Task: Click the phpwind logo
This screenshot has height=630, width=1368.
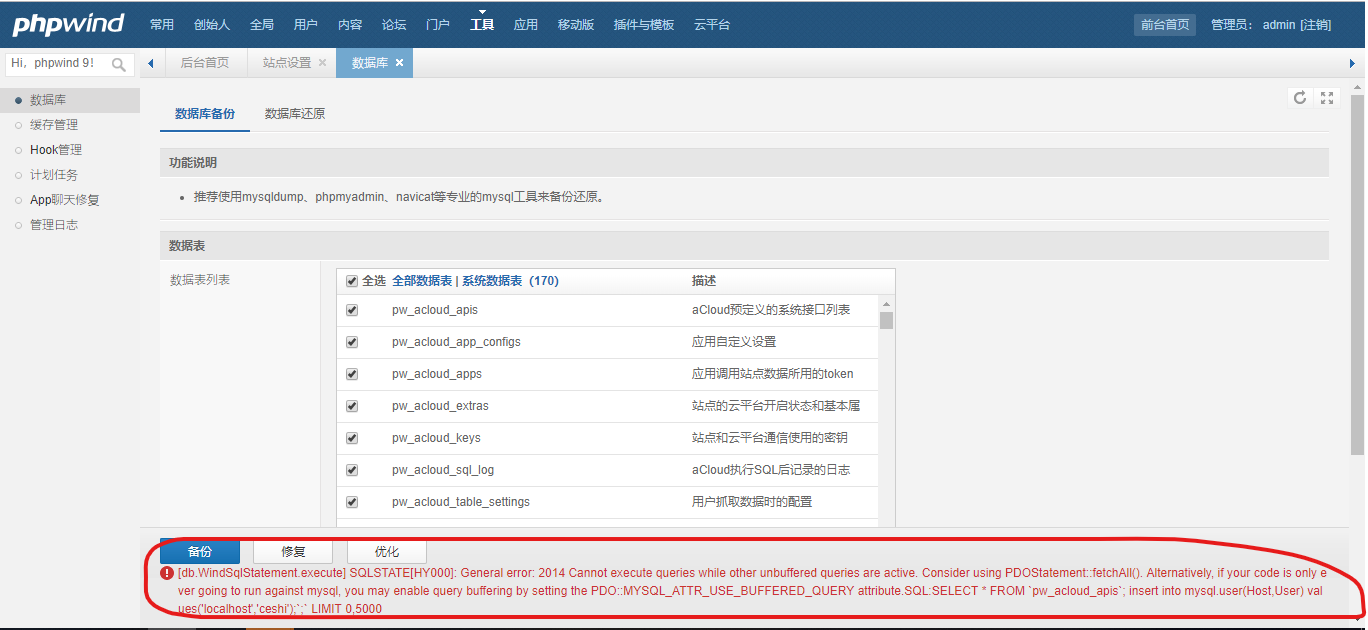Action: pos(66,23)
